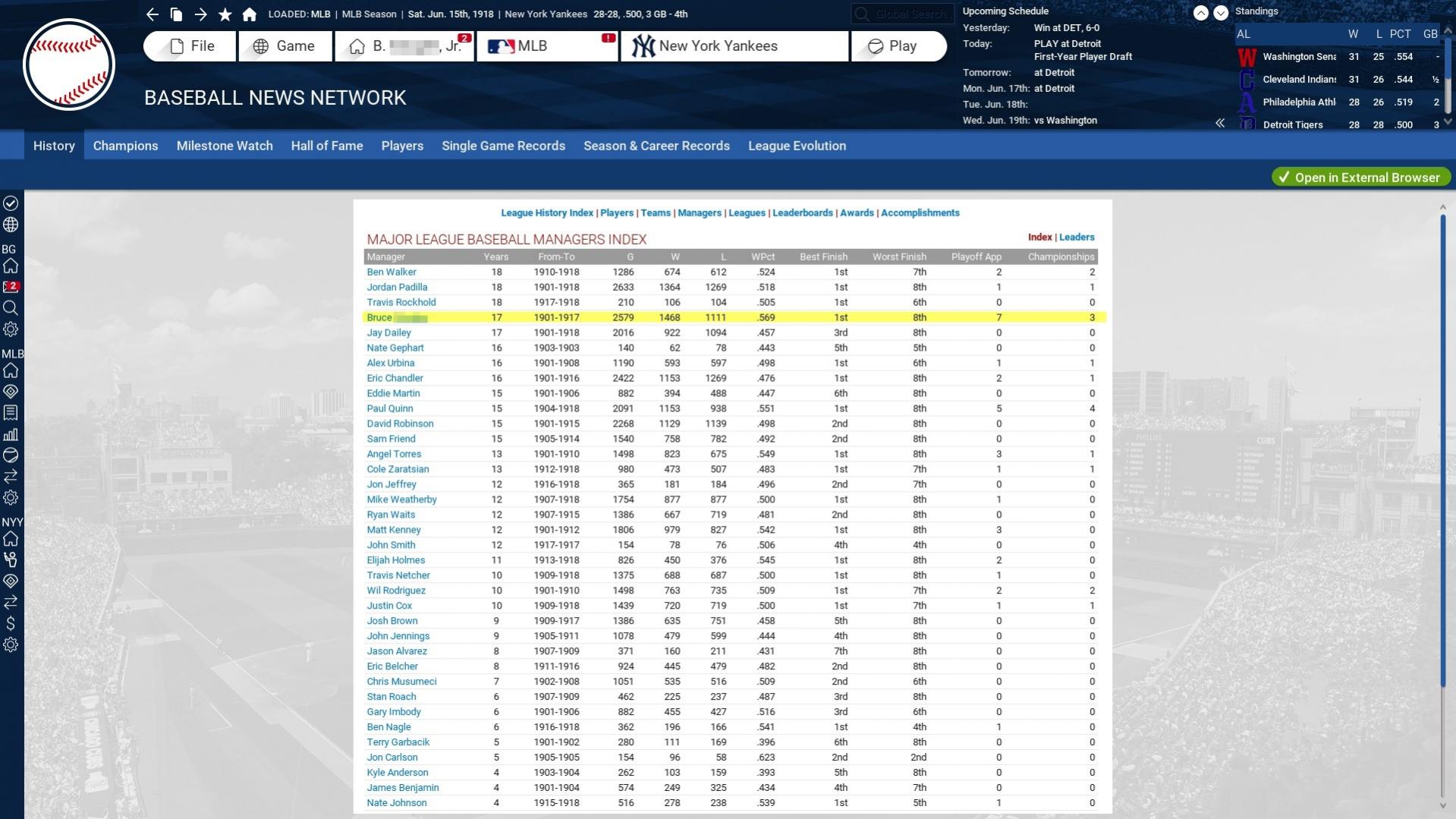The width and height of the screenshot is (1456, 819).
Task: Click the star bookmark icon in top bar
Action: click(x=225, y=14)
